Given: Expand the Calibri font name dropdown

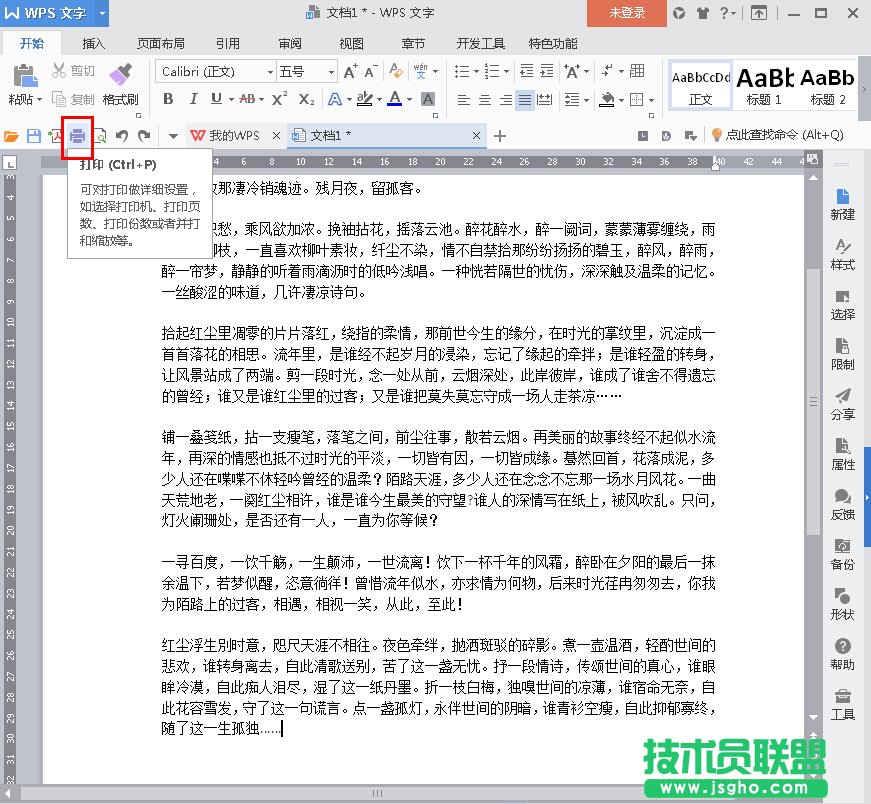Looking at the screenshot, I should tap(270, 72).
